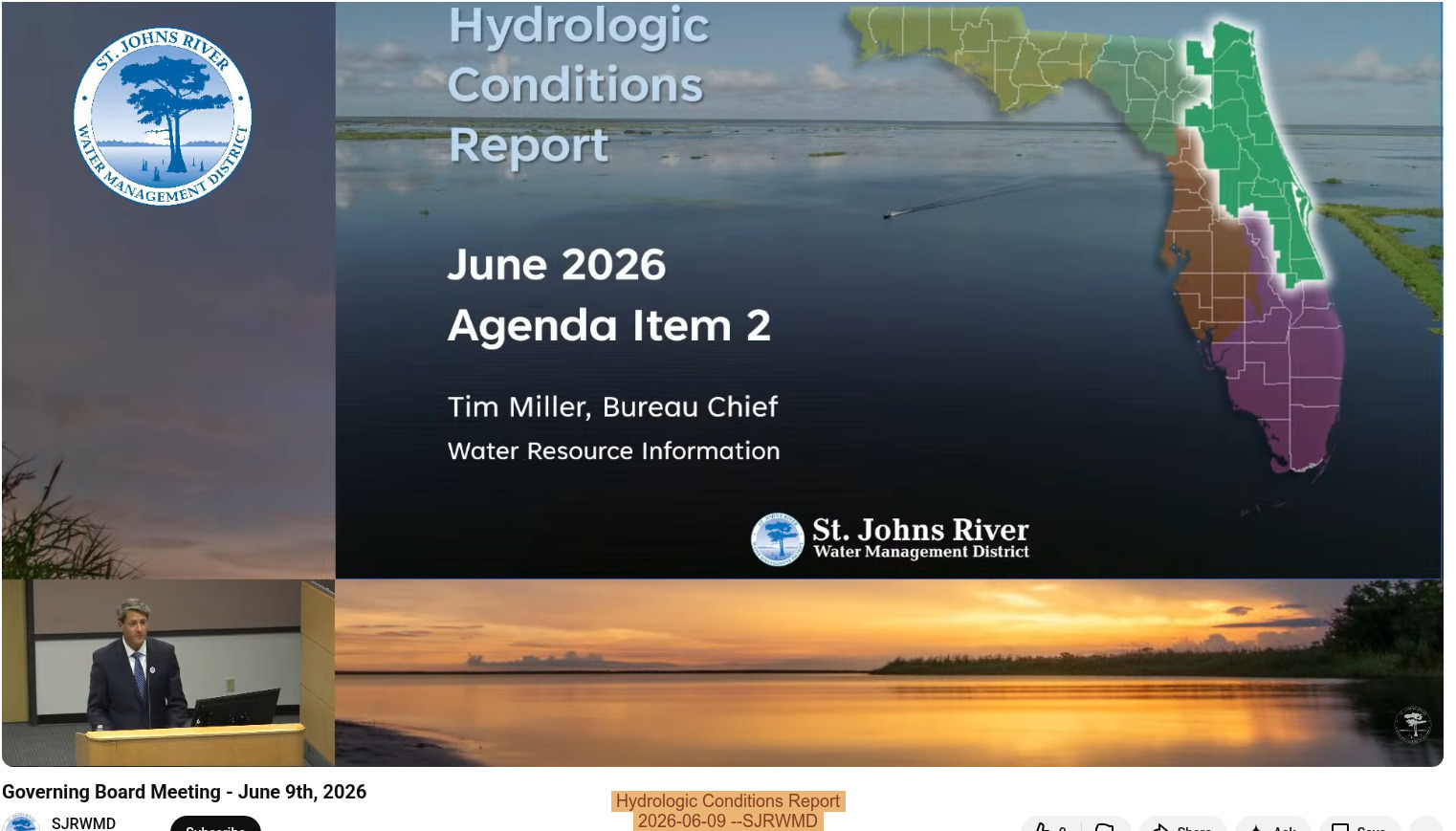Subscribe to the SJRWMD channel
Screen dimensions: 1456x831
[215, 825]
